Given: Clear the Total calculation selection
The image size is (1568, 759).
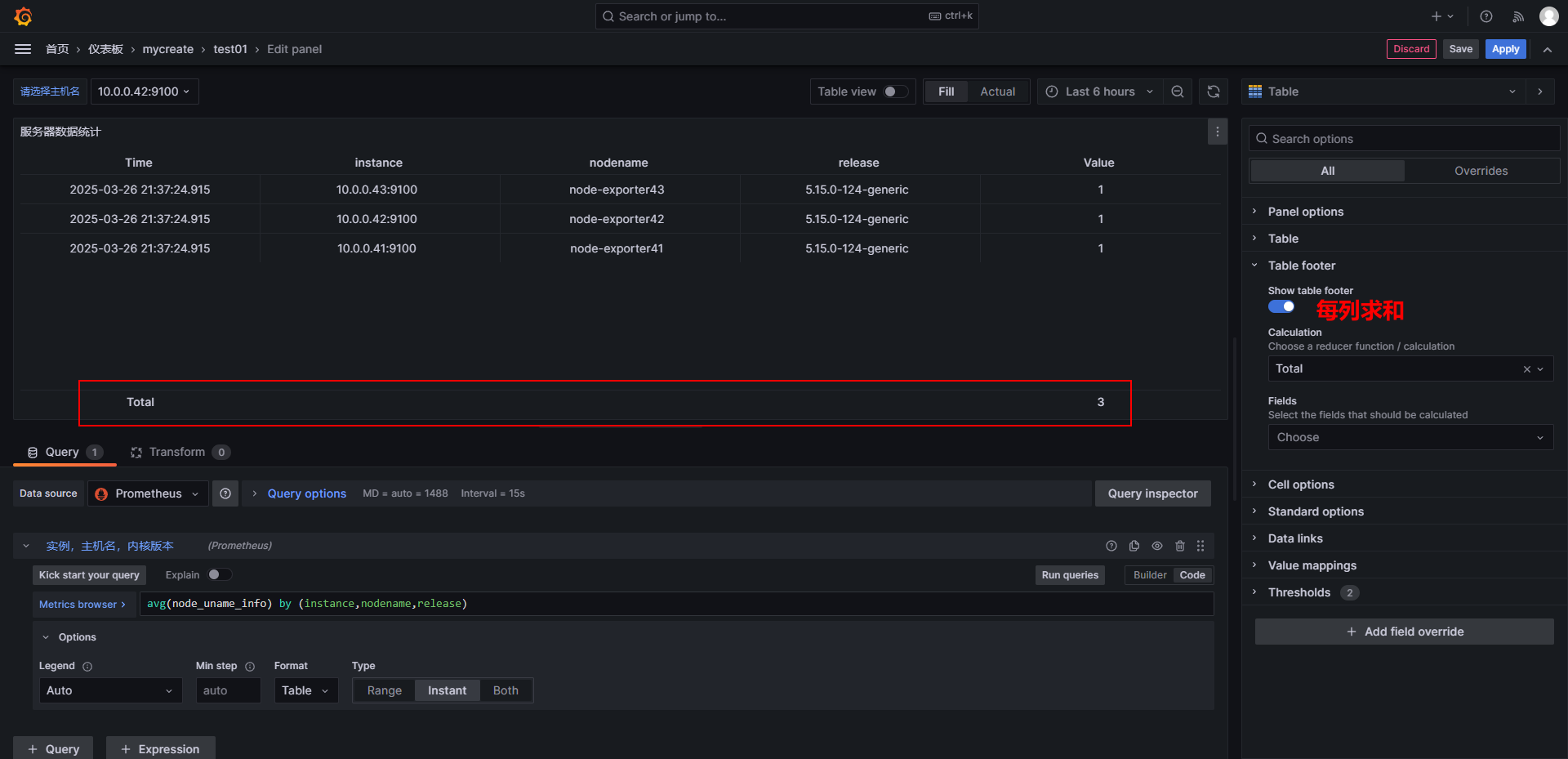Looking at the screenshot, I should tap(1527, 369).
